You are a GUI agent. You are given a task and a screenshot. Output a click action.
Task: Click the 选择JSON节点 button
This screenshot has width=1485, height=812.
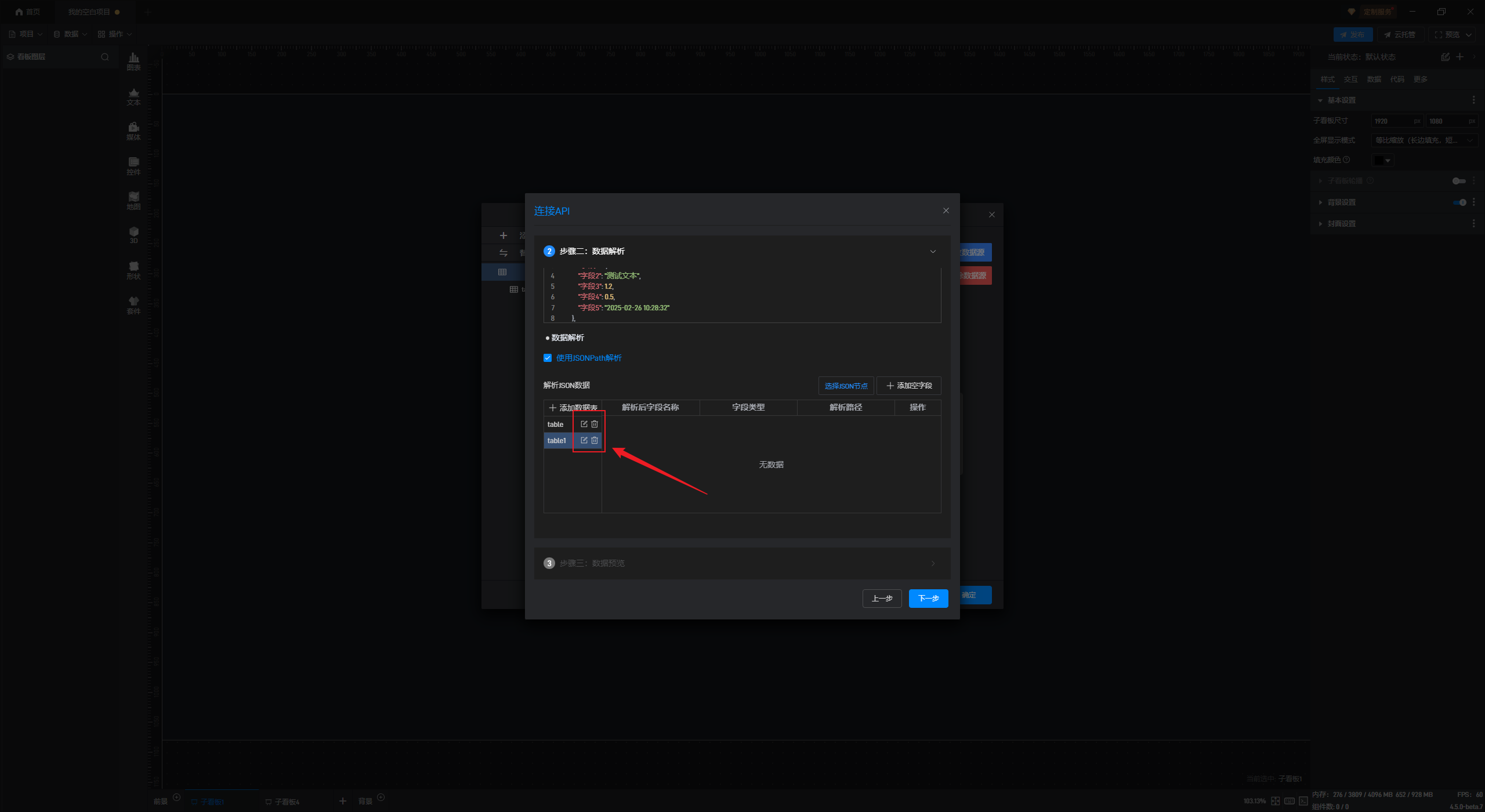coord(846,386)
